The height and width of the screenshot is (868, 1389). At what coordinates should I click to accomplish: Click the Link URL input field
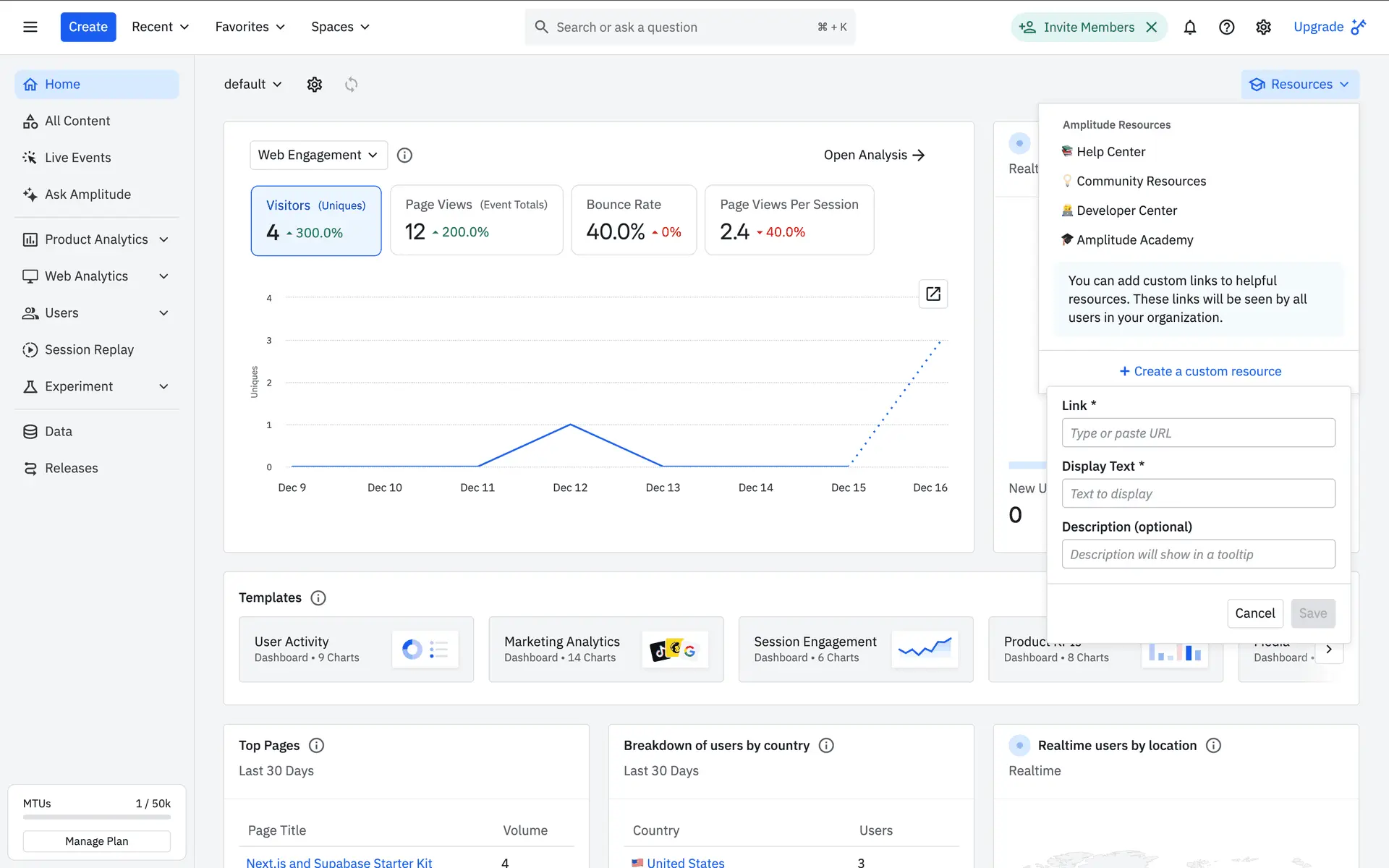pyautogui.click(x=1198, y=433)
